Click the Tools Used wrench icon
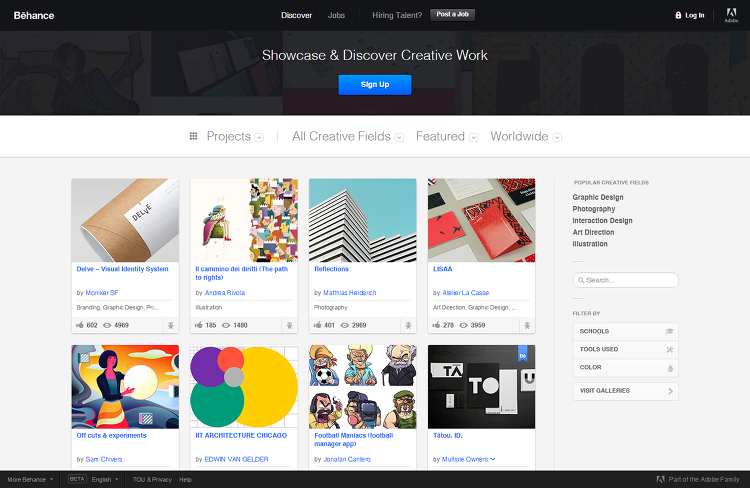 (x=670, y=350)
